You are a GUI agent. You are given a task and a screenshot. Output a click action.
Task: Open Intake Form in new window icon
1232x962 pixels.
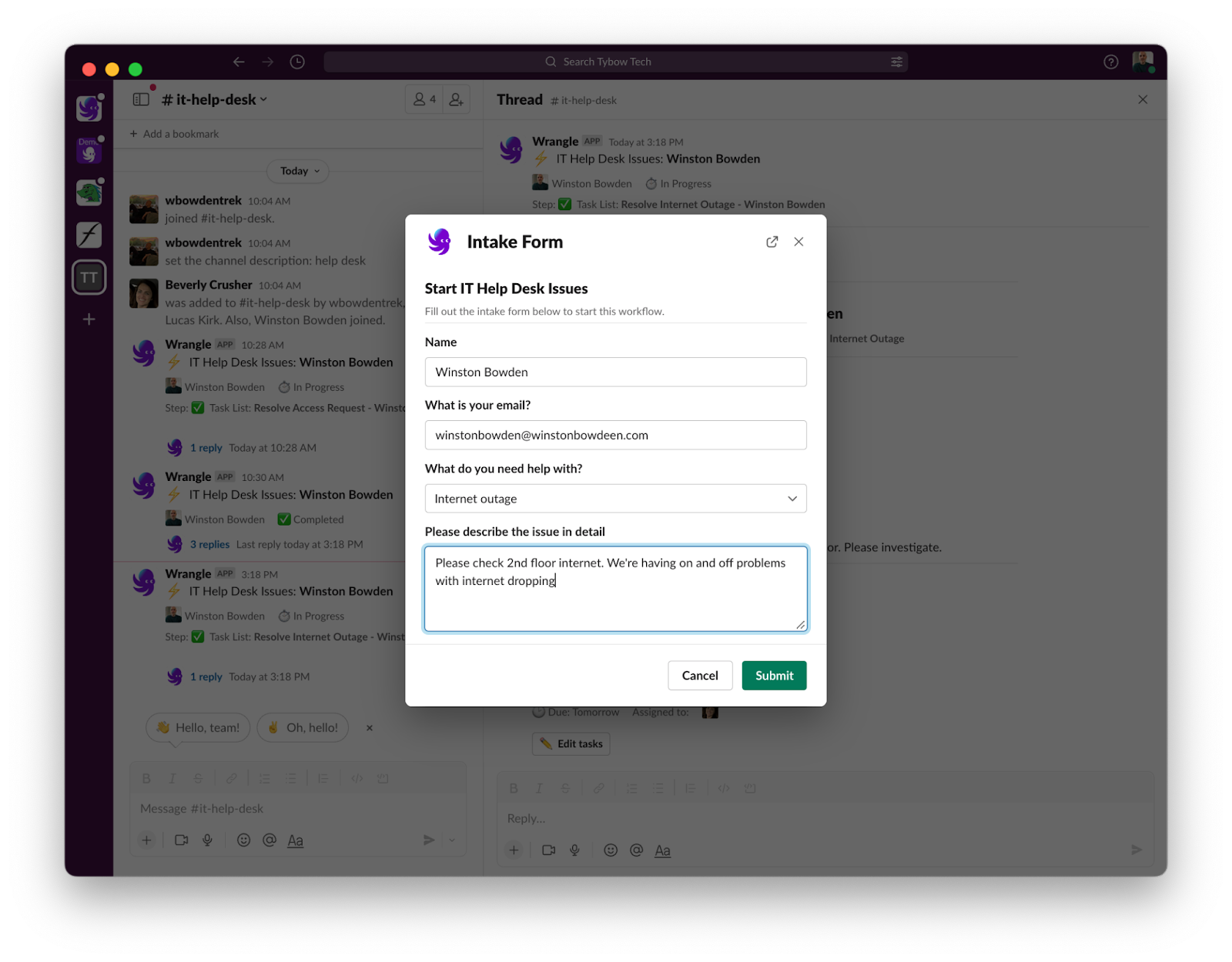[x=772, y=242]
